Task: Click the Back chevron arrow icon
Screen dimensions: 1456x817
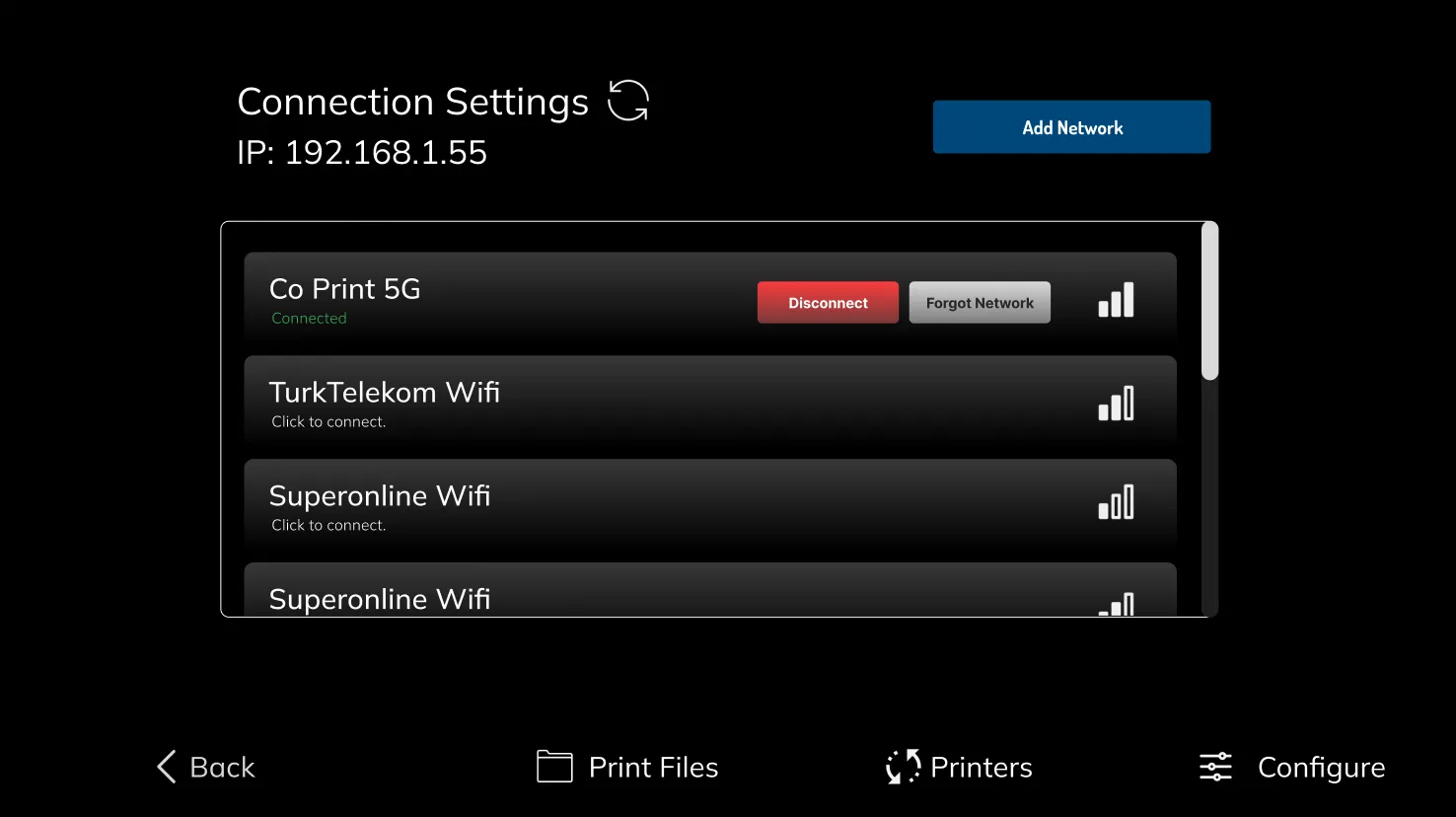Action: (x=167, y=767)
